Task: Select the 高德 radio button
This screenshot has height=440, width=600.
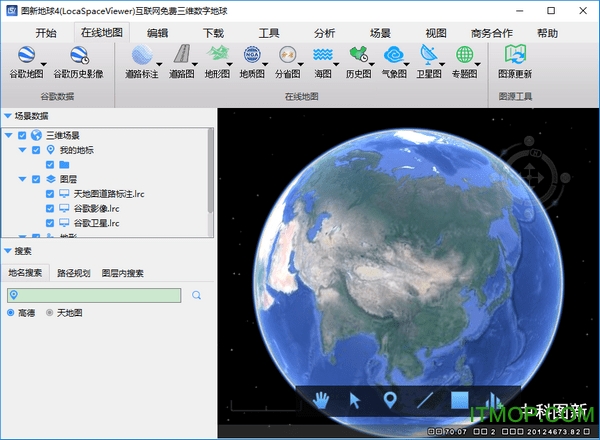Action: tap(11, 313)
